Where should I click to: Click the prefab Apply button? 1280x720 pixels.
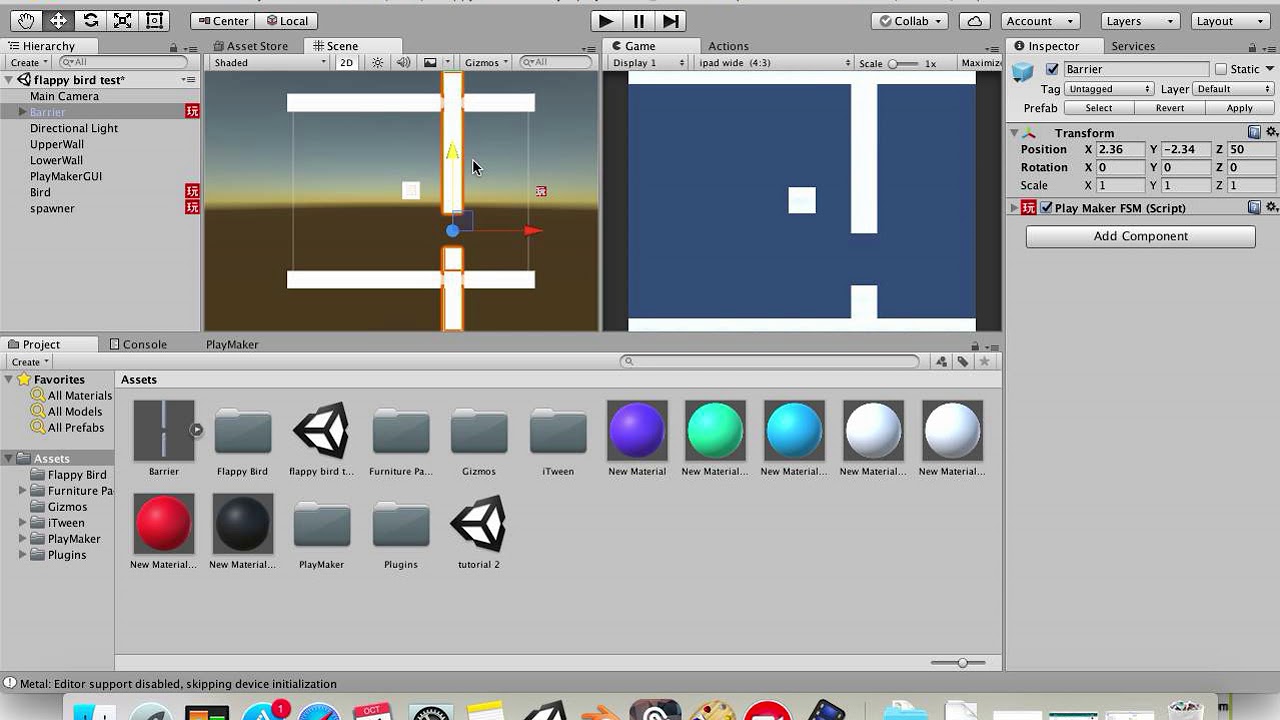[x=1239, y=108]
